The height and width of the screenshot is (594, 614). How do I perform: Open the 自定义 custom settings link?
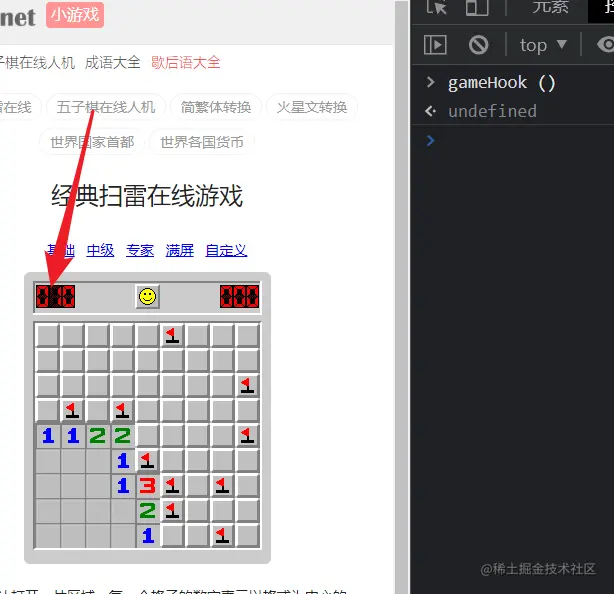226,250
